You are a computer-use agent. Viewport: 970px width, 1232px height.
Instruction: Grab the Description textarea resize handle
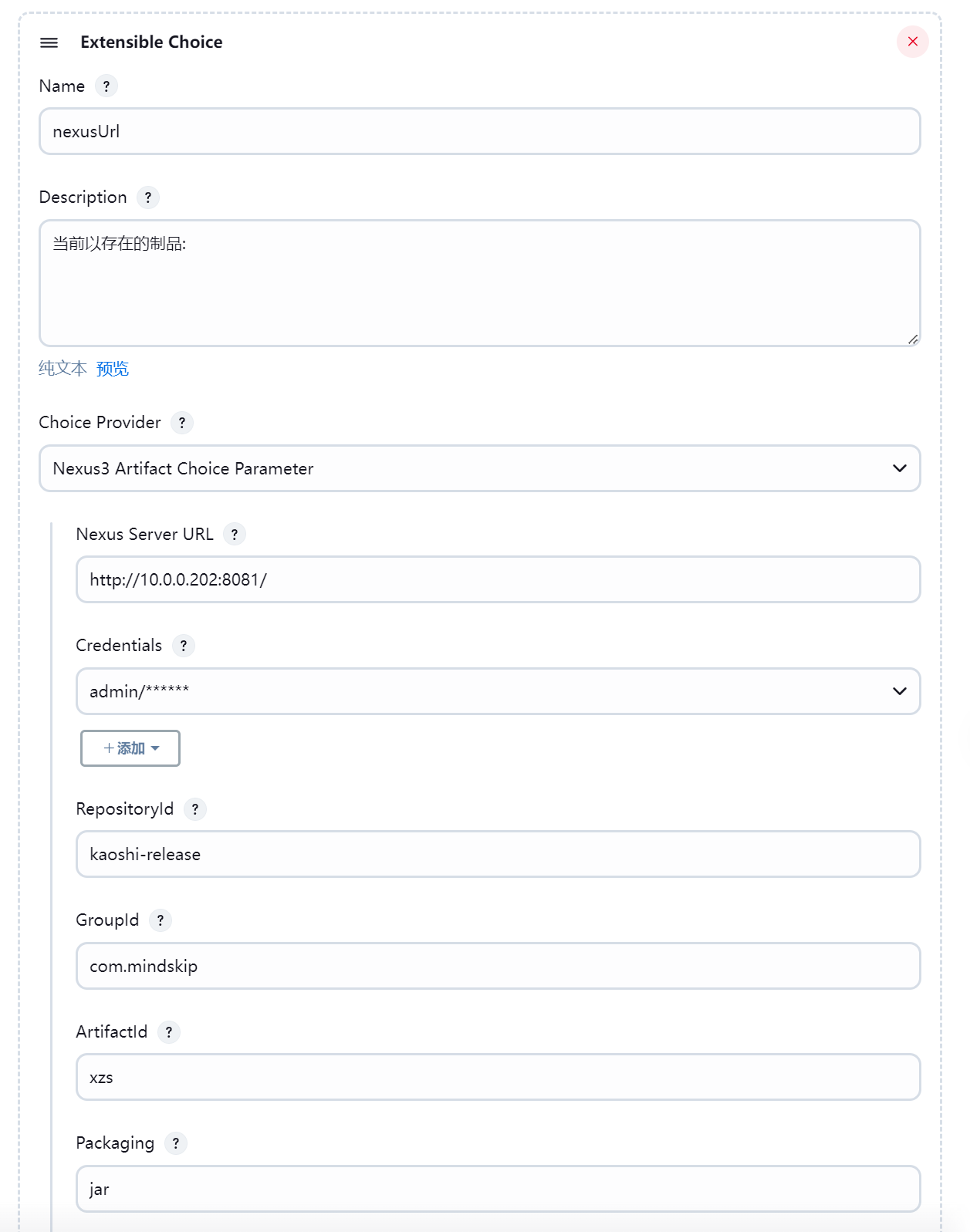[x=912, y=339]
